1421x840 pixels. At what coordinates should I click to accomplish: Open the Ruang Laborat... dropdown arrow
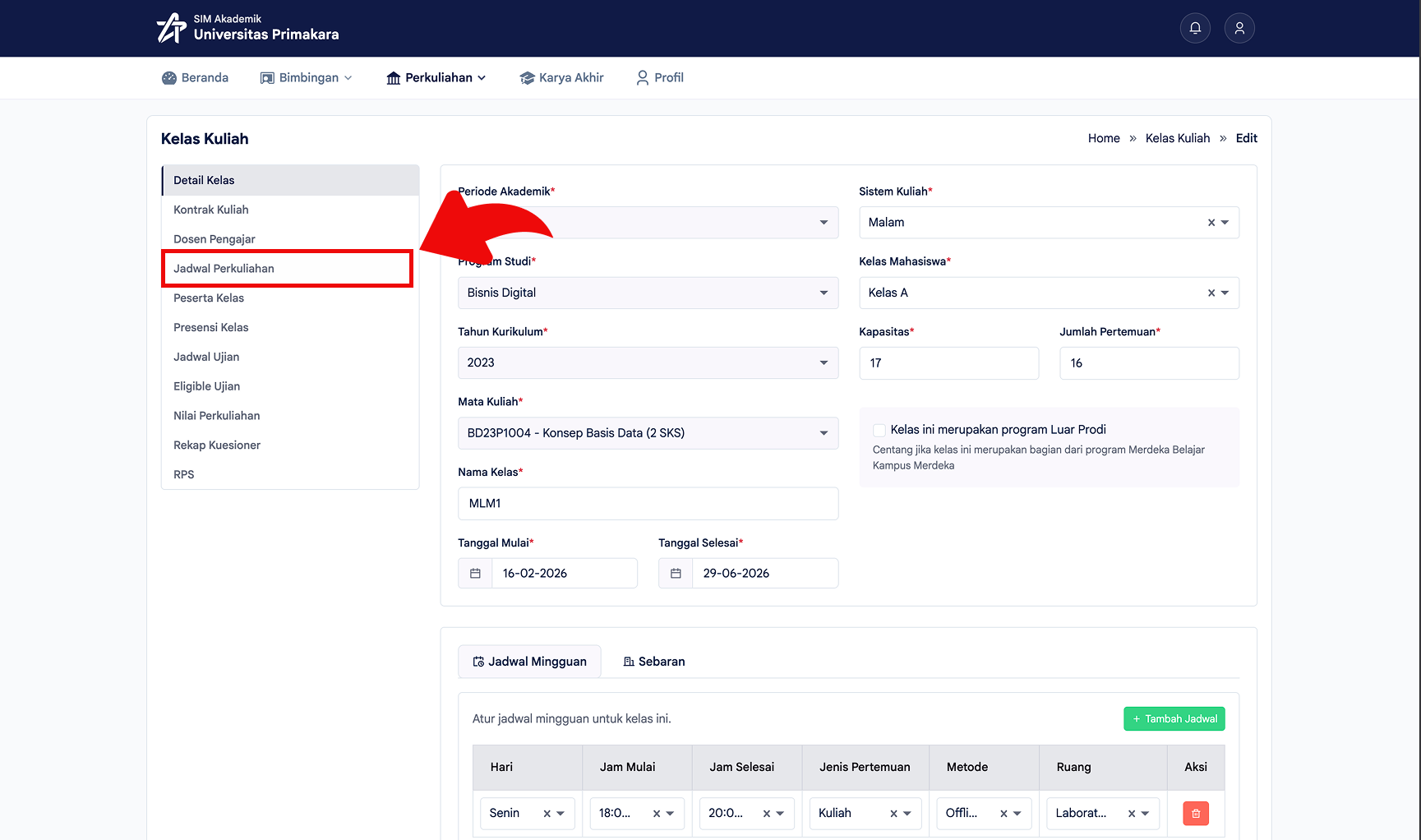[1146, 814]
